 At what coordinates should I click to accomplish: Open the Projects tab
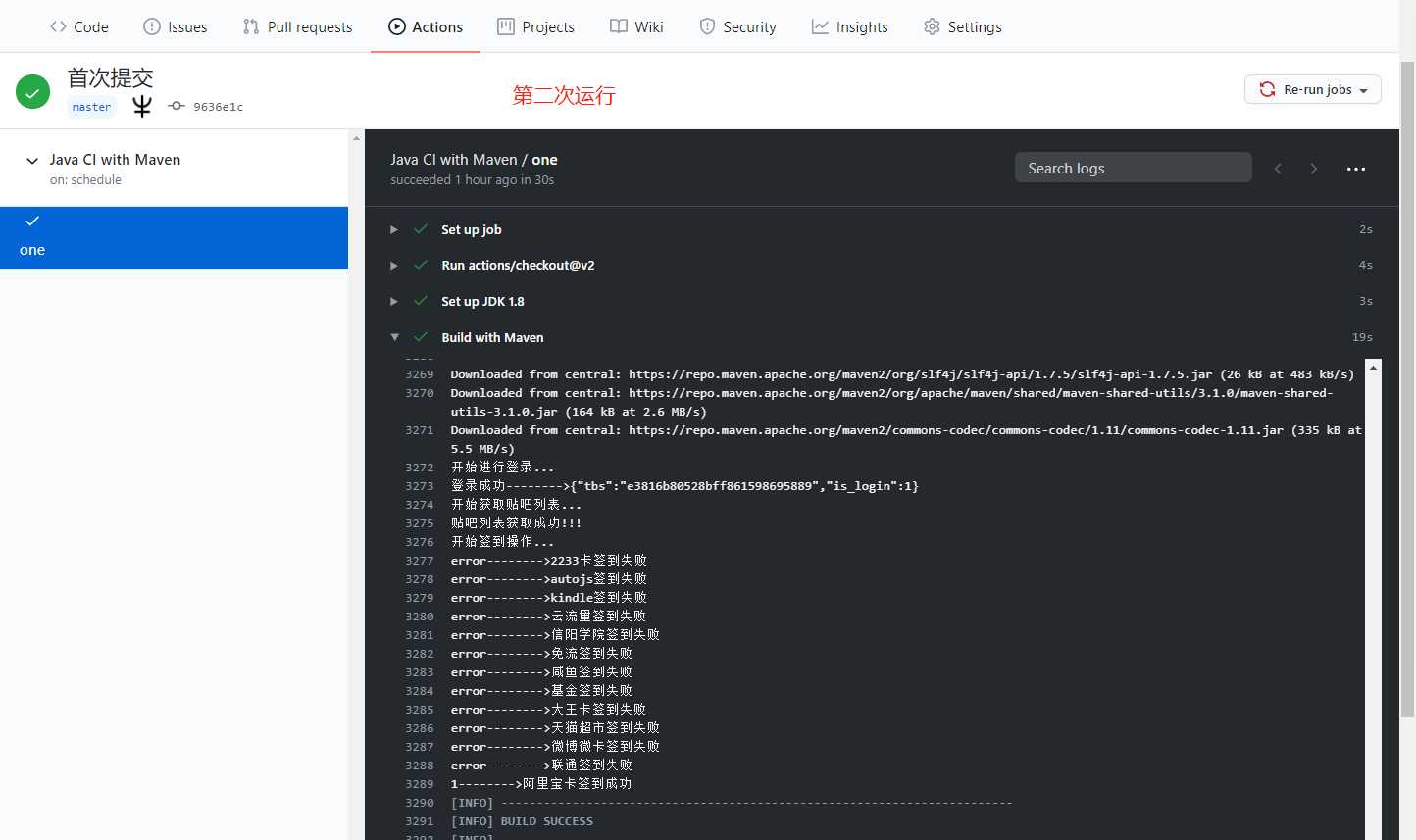click(x=535, y=27)
